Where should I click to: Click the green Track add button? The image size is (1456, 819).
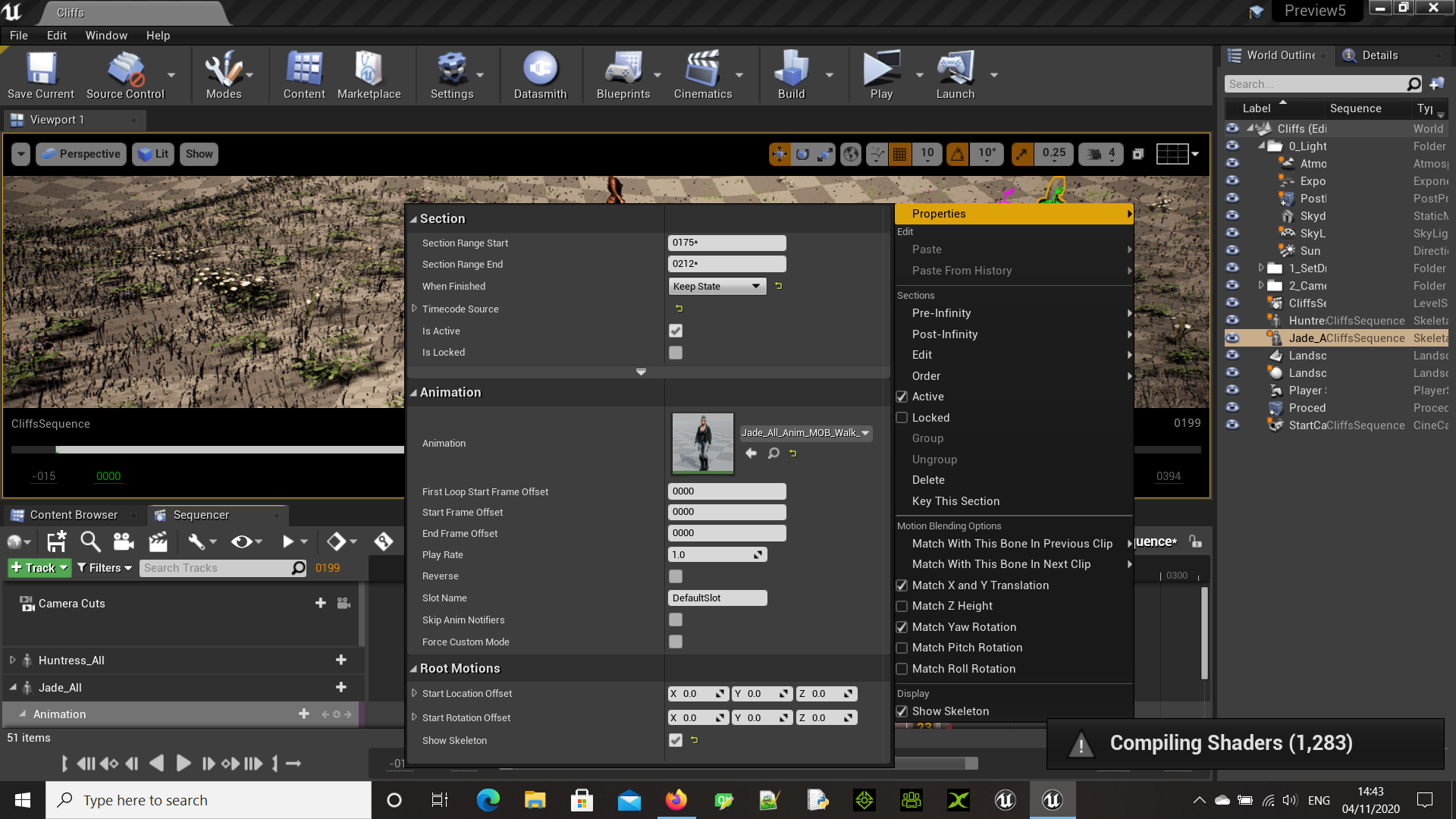39,568
